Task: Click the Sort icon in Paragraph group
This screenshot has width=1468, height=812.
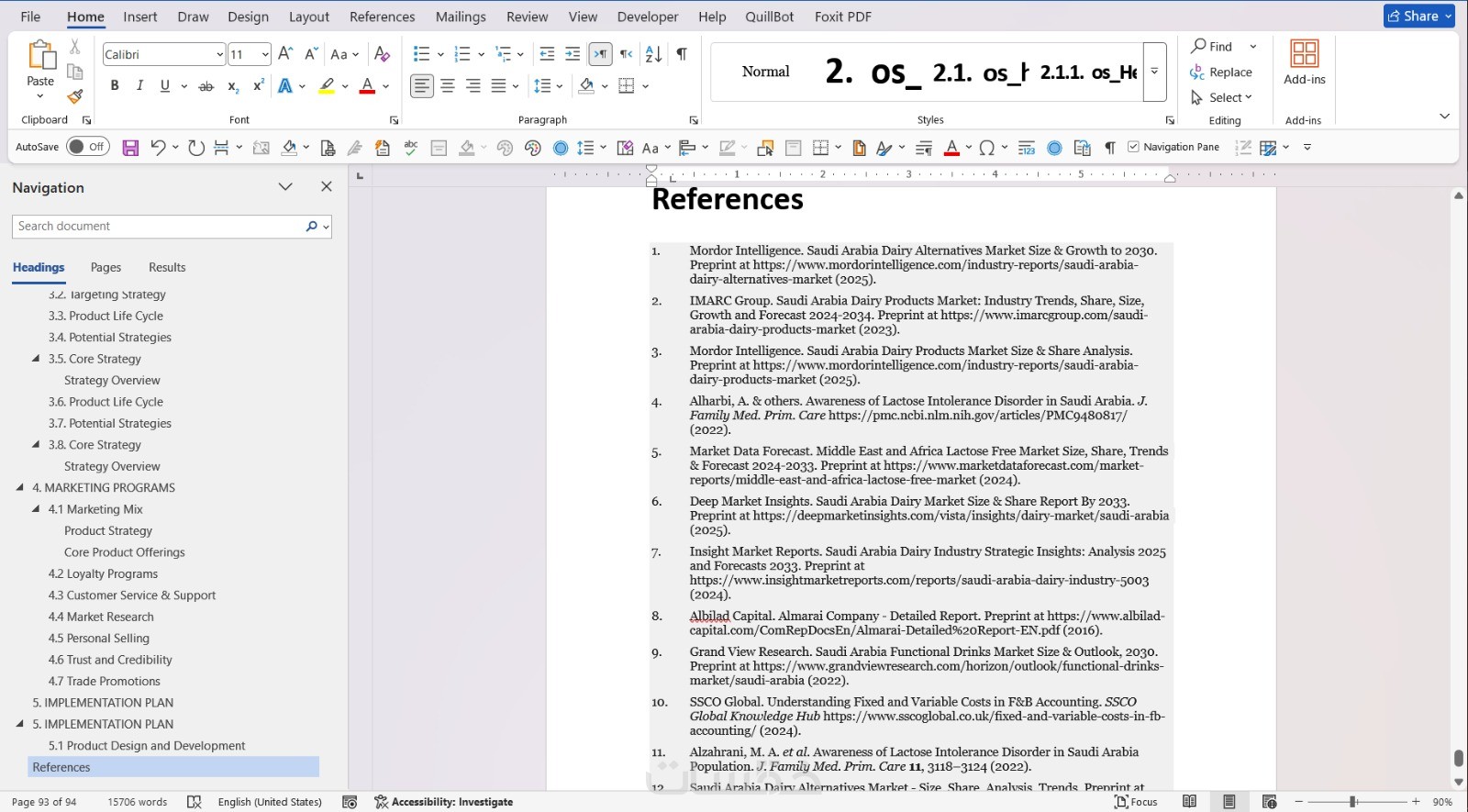Action: coord(653,54)
